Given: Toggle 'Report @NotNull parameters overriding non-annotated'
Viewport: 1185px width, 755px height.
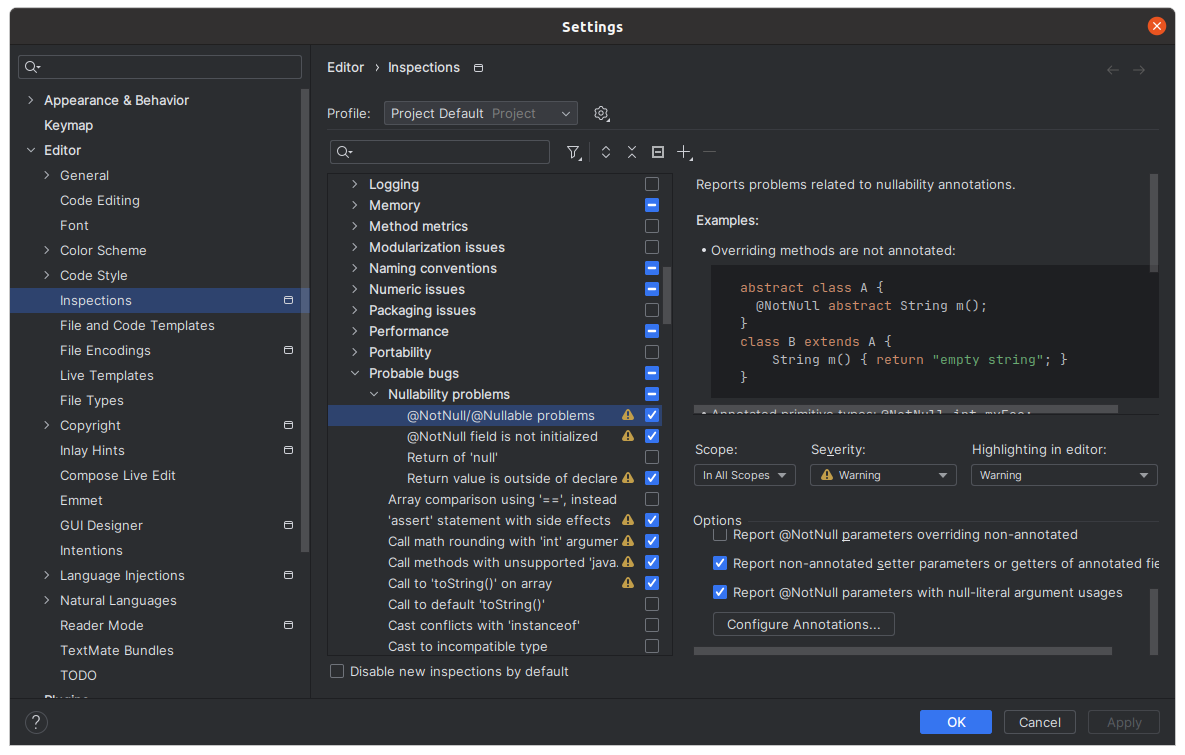Looking at the screenshot, I should [719, 534].
